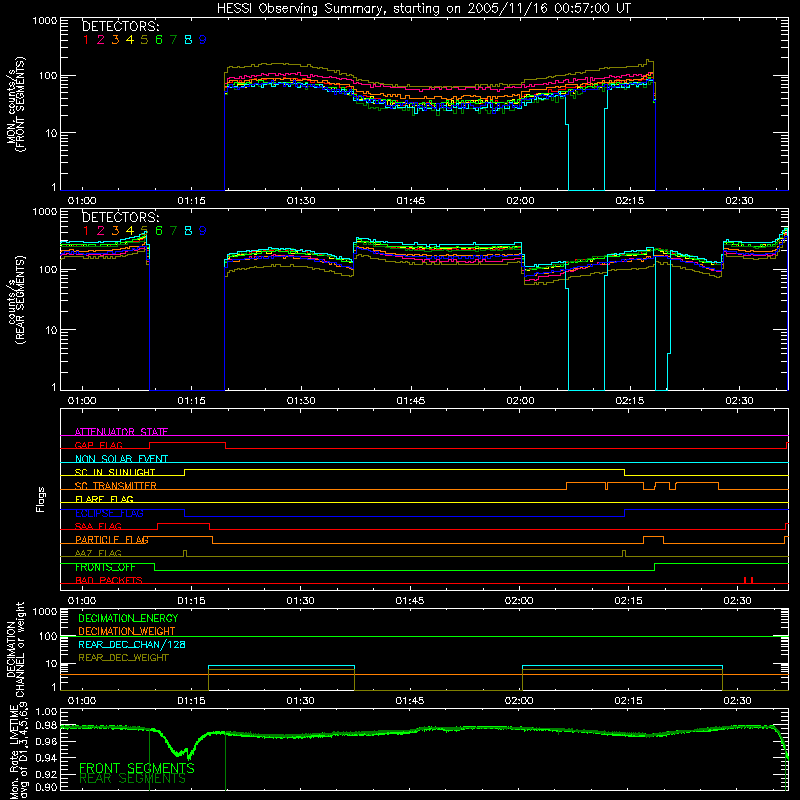Click detector 2 in rear segments legend
800x800 pixels.
pos(101,231)
